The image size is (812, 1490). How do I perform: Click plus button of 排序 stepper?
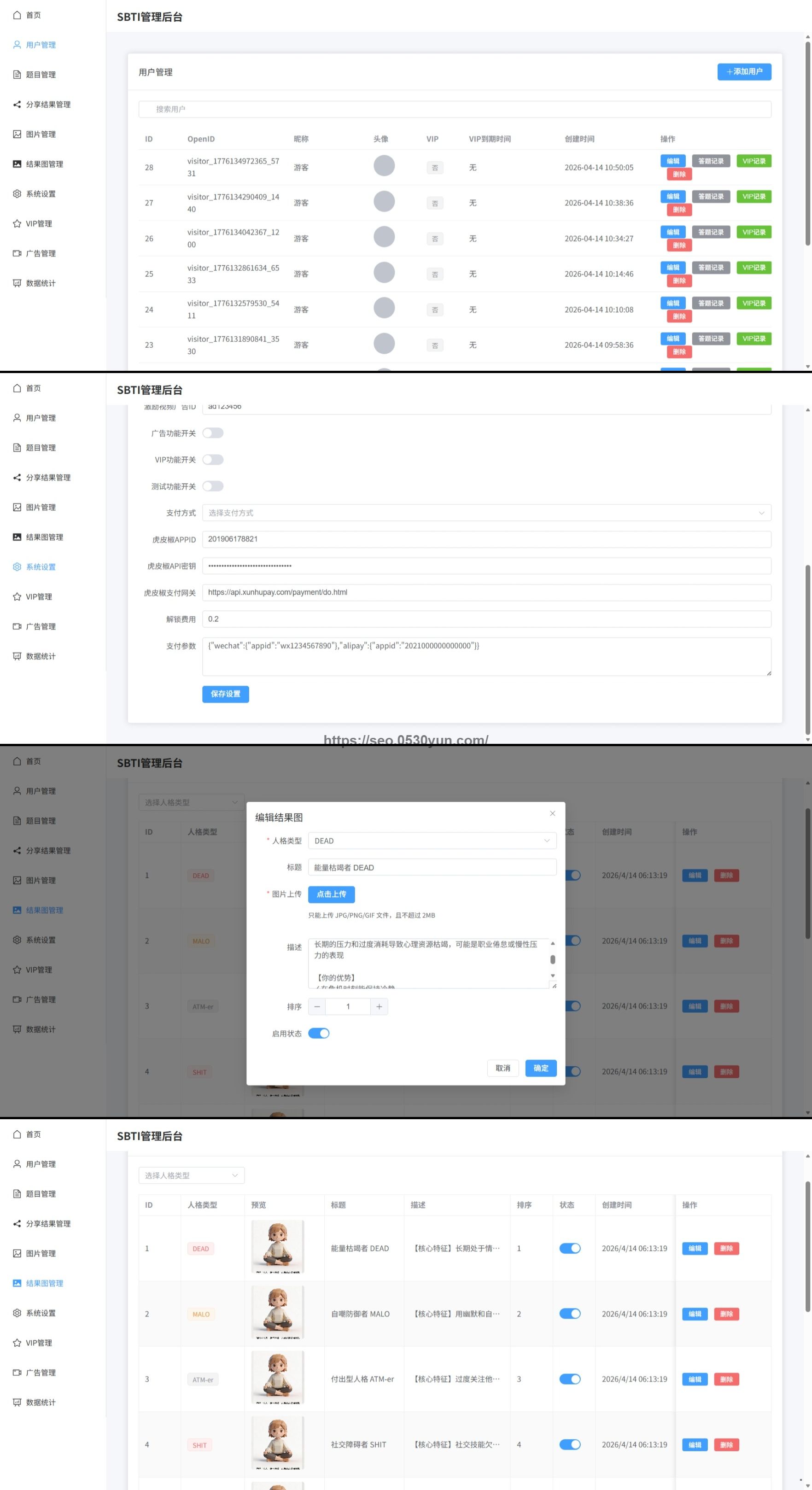pyautogui.click(x=379, y=1006)
